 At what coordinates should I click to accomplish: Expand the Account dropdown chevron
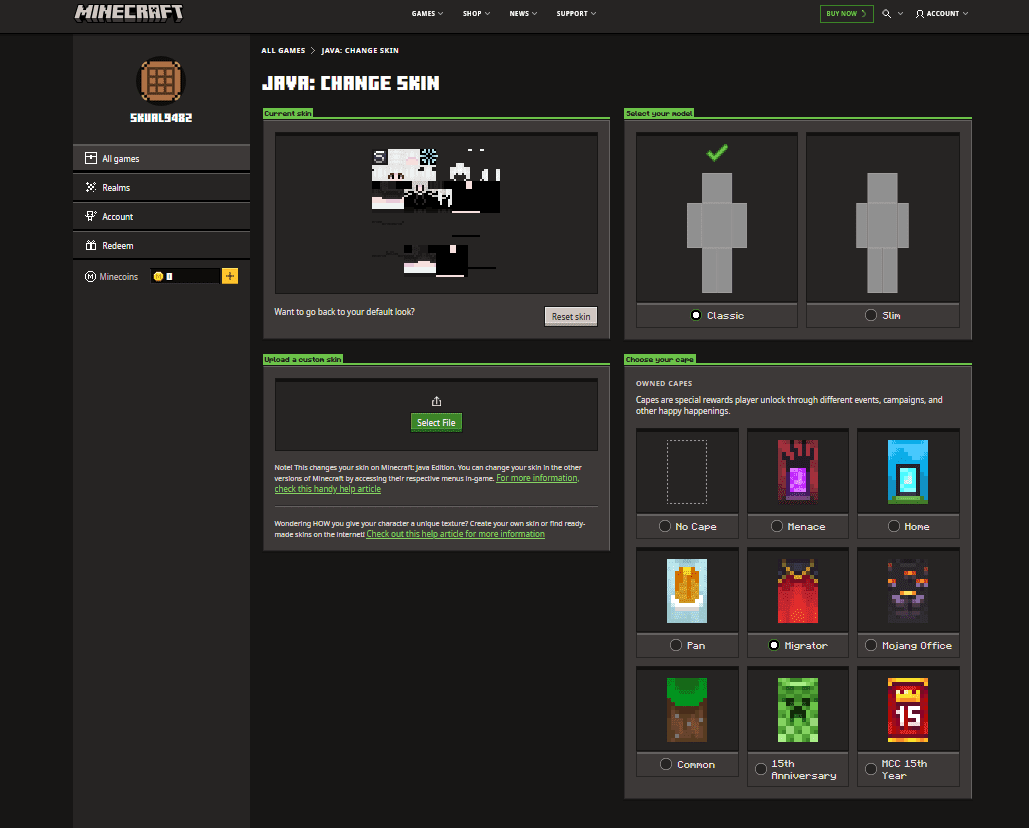(x=966, y=14)
